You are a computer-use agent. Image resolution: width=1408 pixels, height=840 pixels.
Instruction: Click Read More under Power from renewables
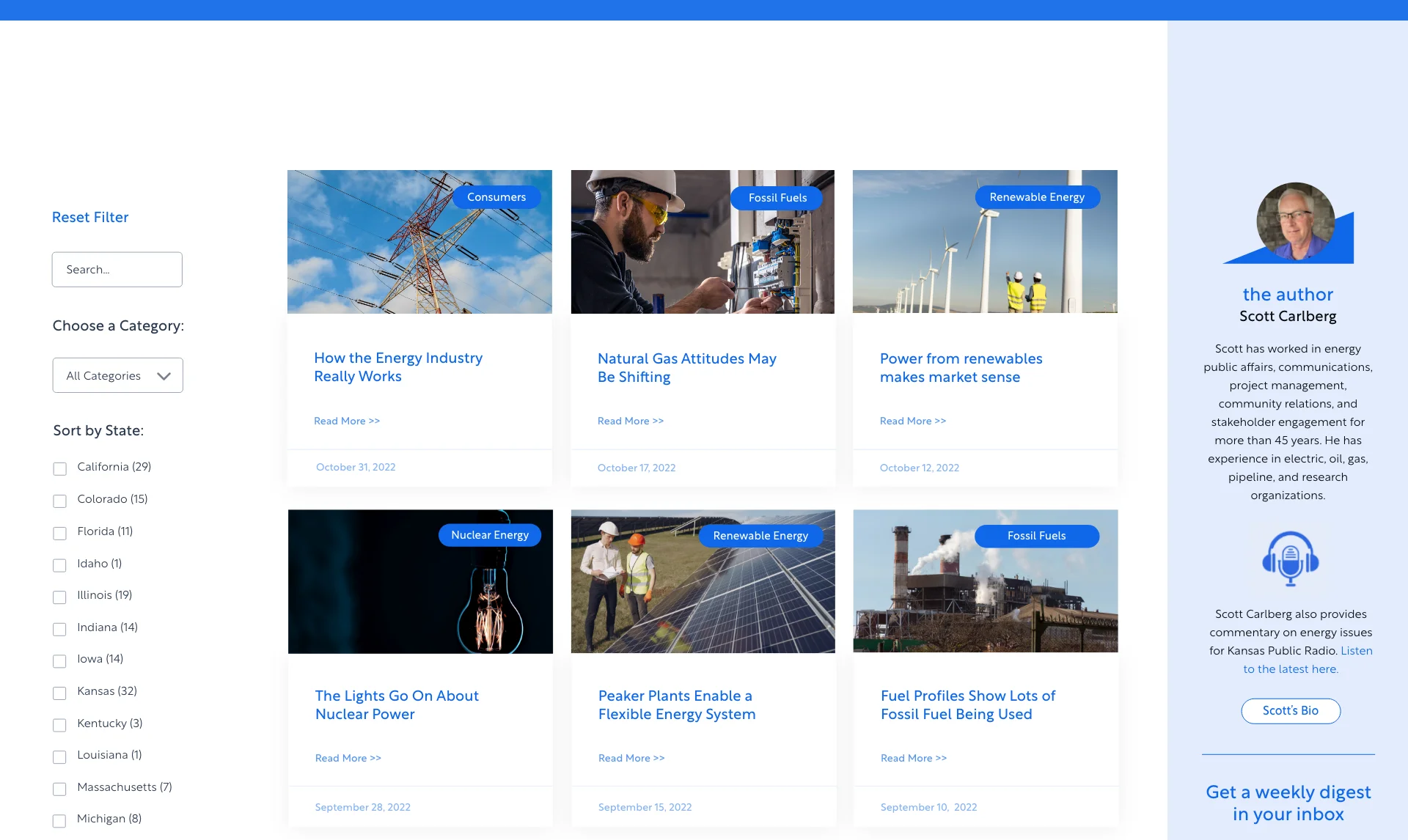click(913, 421)
